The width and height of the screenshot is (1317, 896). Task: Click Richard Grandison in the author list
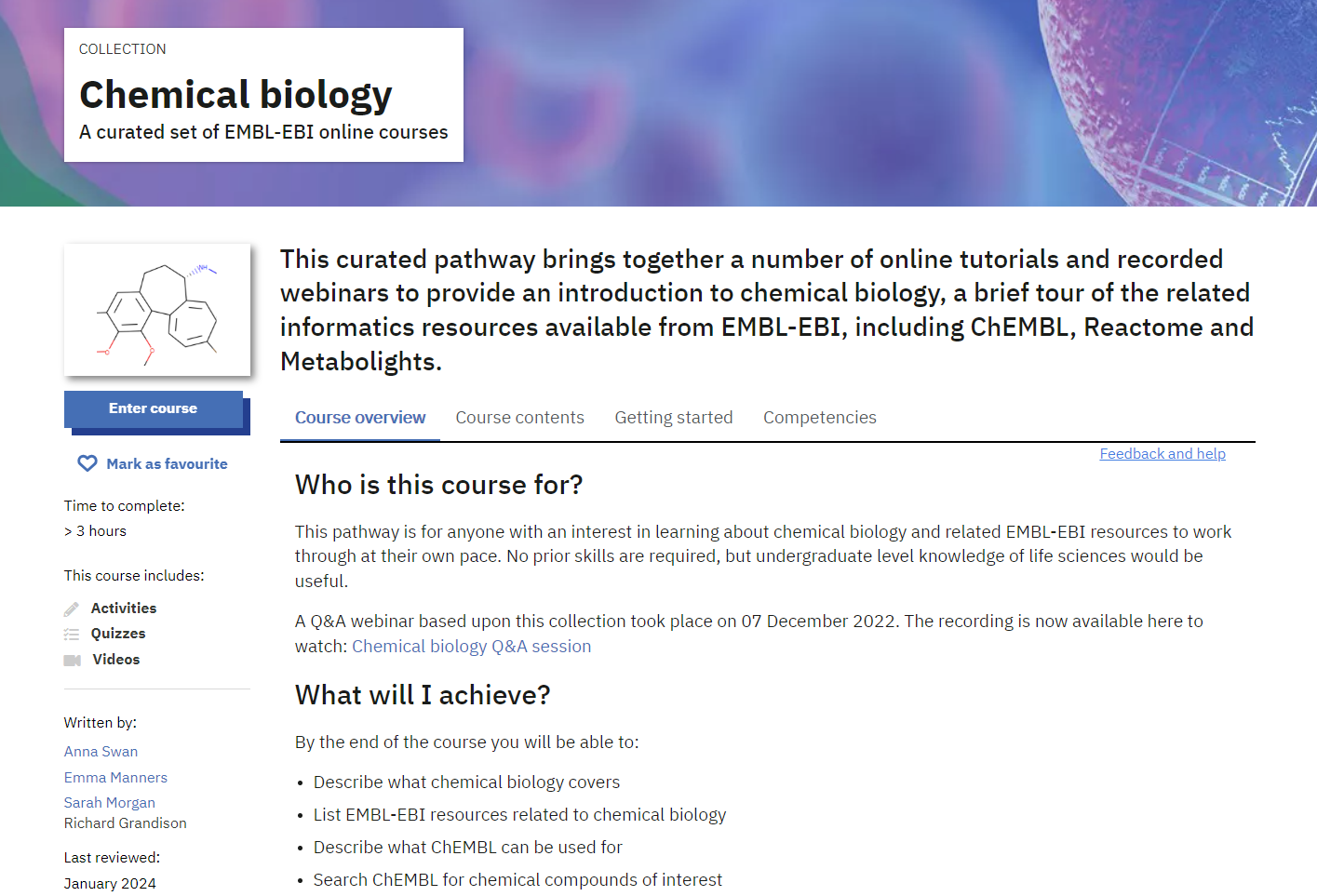click(125, 822)
